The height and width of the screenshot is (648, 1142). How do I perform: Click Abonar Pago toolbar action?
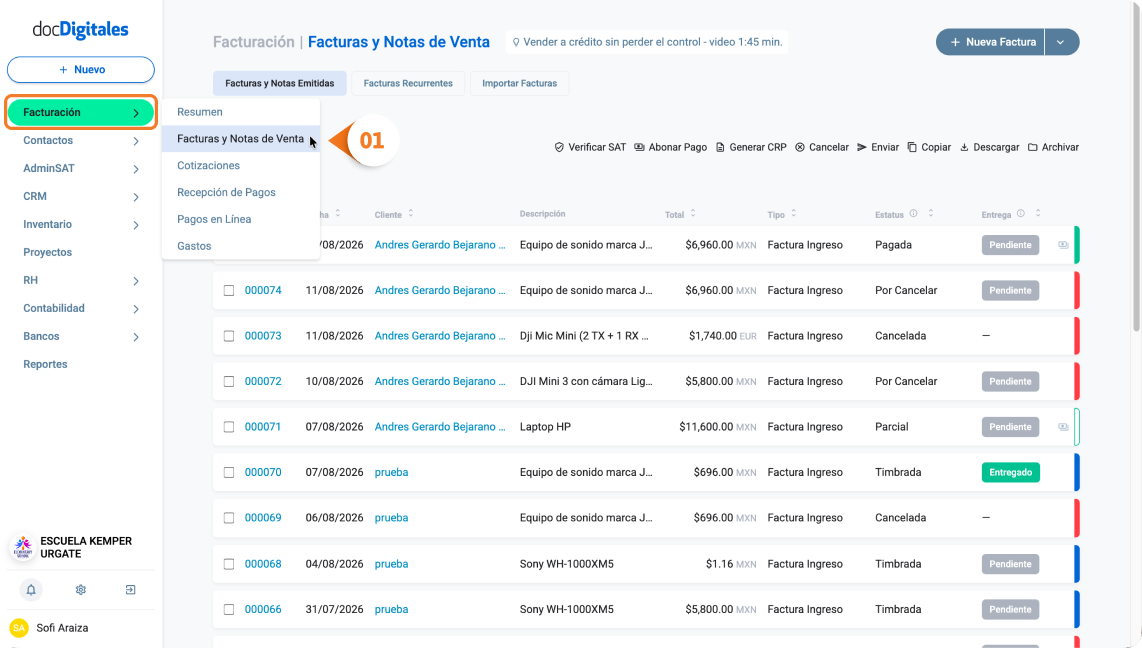point(670,147)
